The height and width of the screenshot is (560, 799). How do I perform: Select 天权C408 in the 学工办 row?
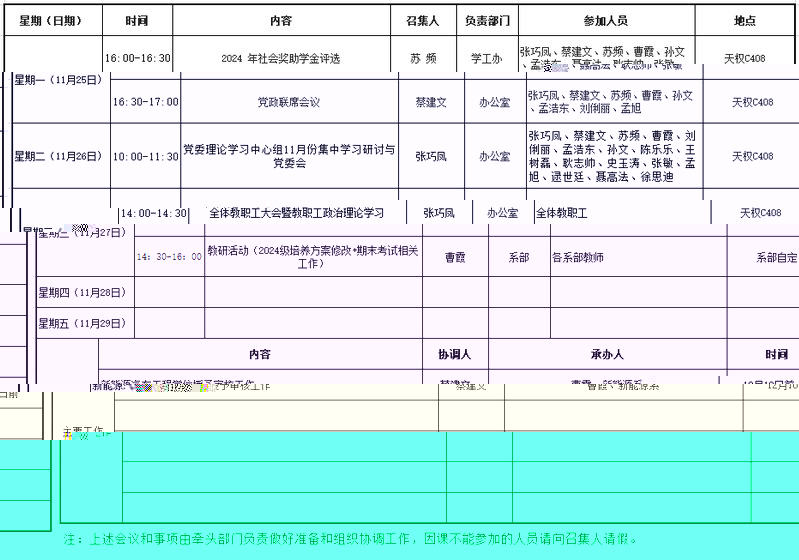(744, 58)
